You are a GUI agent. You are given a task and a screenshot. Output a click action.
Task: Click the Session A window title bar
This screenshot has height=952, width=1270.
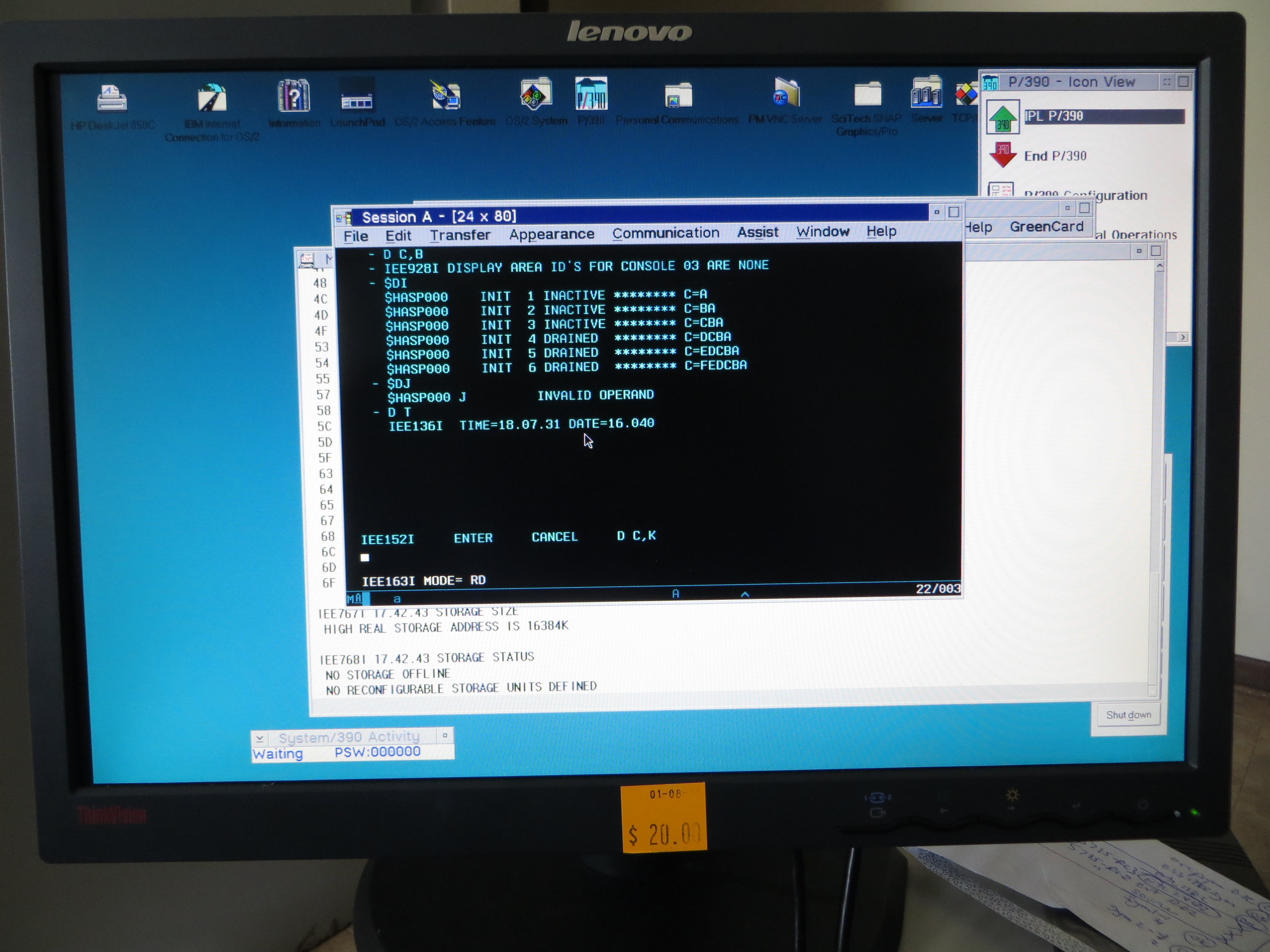click(640, 216)
